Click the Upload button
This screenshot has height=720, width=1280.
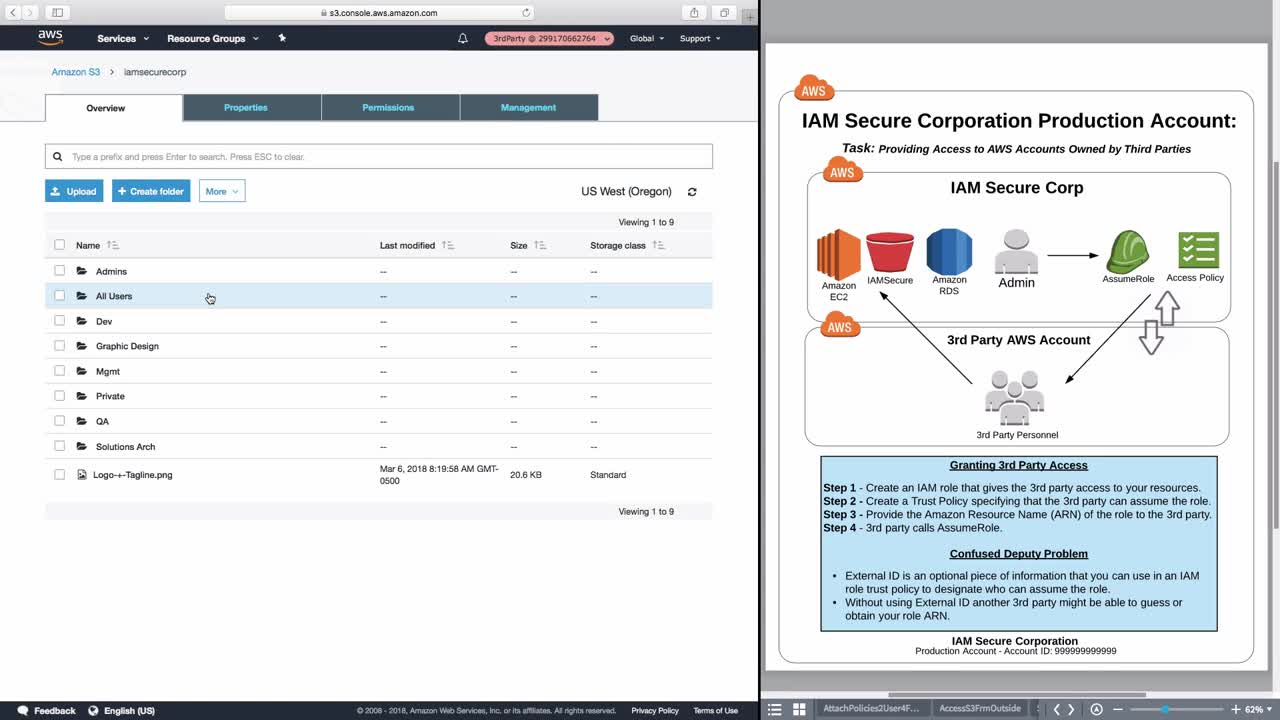74,191
